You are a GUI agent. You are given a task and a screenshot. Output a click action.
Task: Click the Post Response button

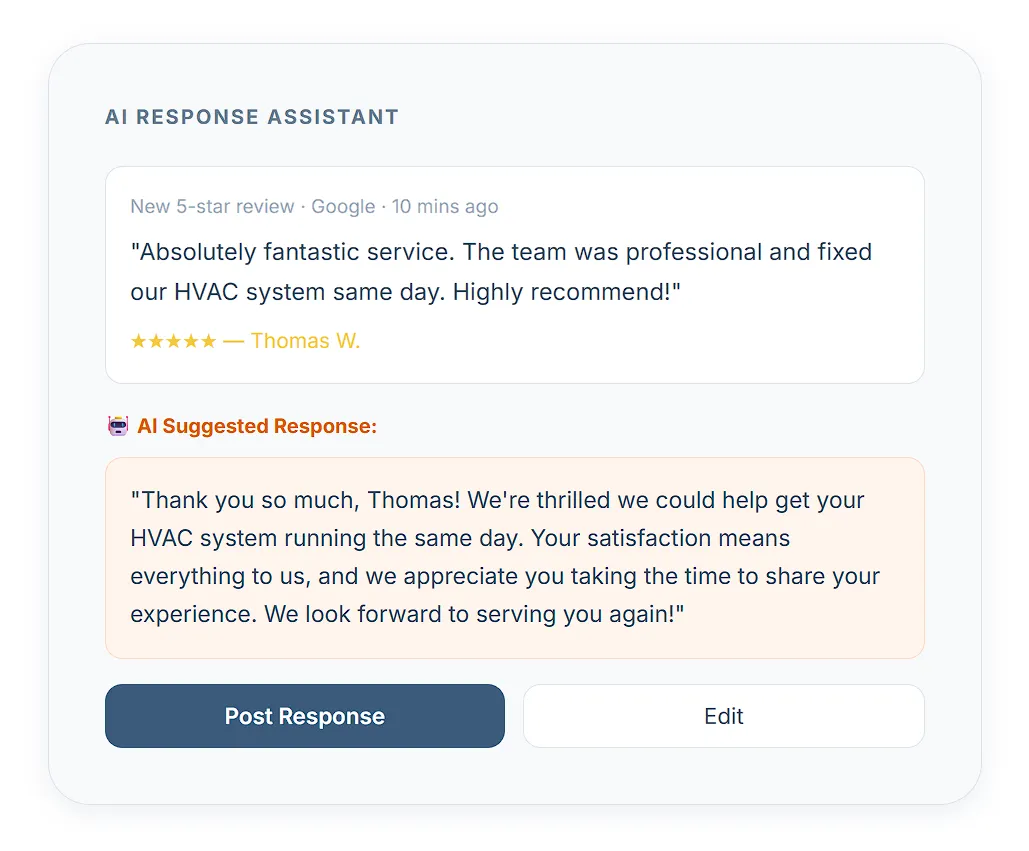pos(304,716)
